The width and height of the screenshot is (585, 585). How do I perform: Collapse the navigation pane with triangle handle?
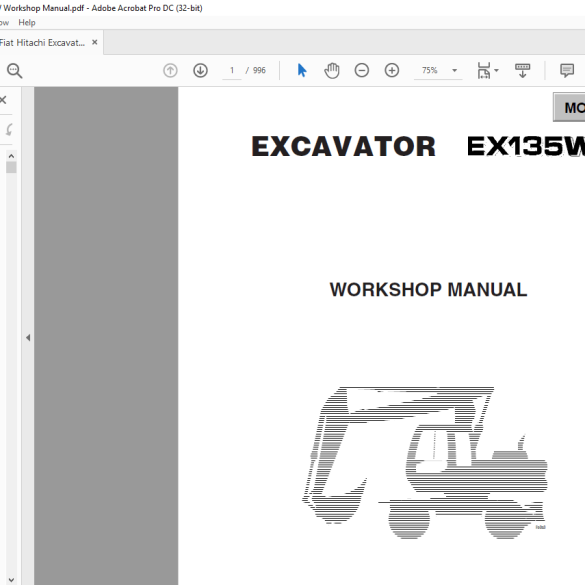tap(28, 338)
